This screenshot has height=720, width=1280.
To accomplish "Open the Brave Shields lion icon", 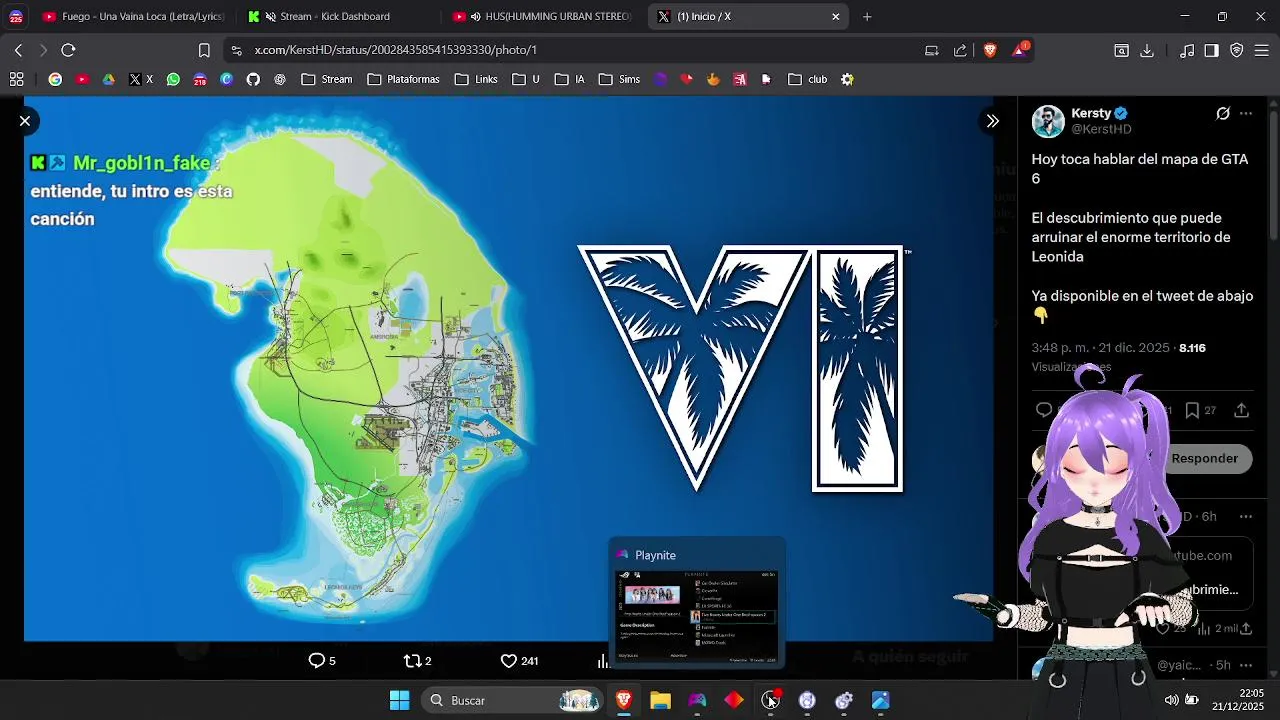I will pyautogui.click(x=990, y=50).
